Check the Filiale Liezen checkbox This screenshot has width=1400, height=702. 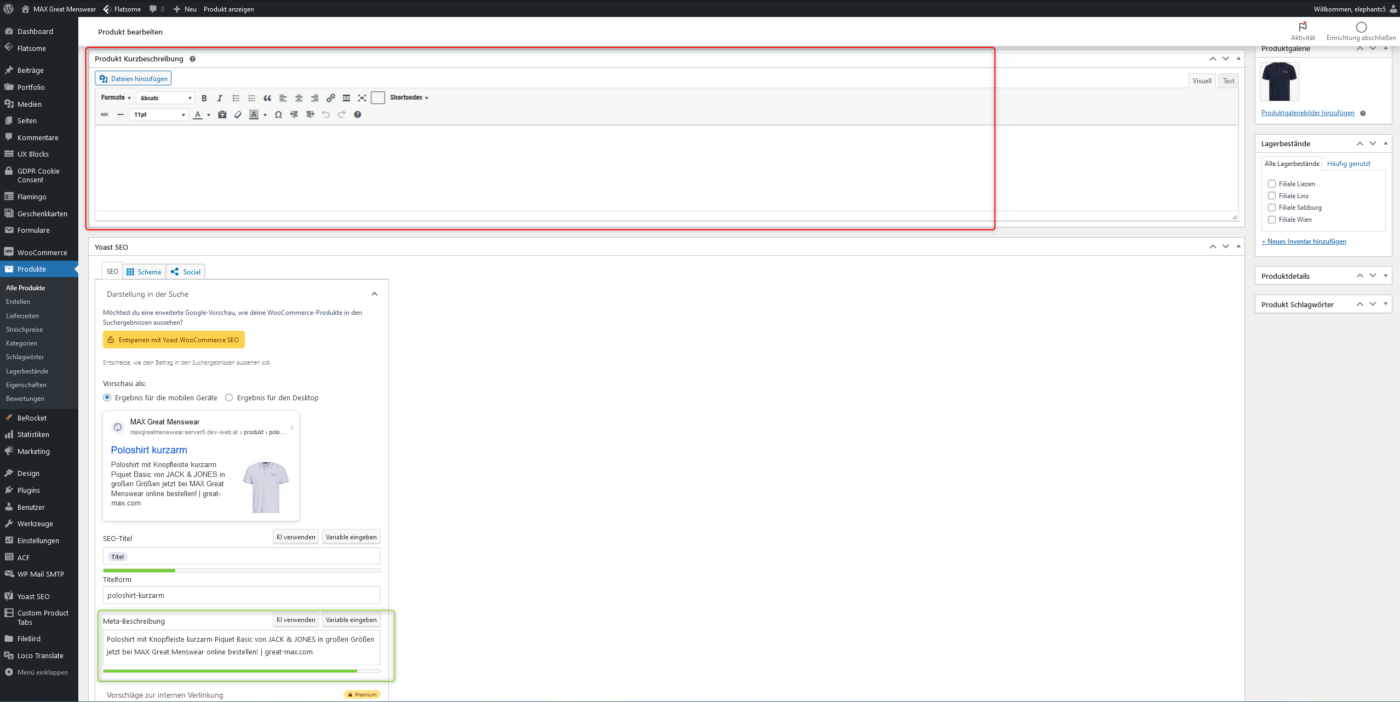point(1272,184)
